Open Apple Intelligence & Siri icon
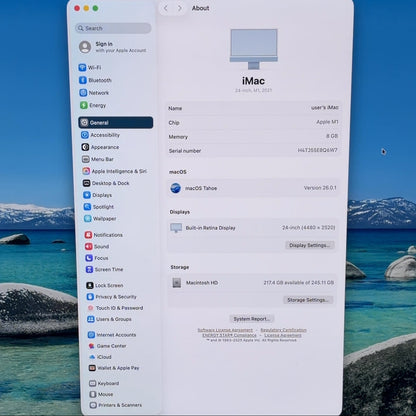The height and width of the screenshot is (416, 416). (86, 171)
